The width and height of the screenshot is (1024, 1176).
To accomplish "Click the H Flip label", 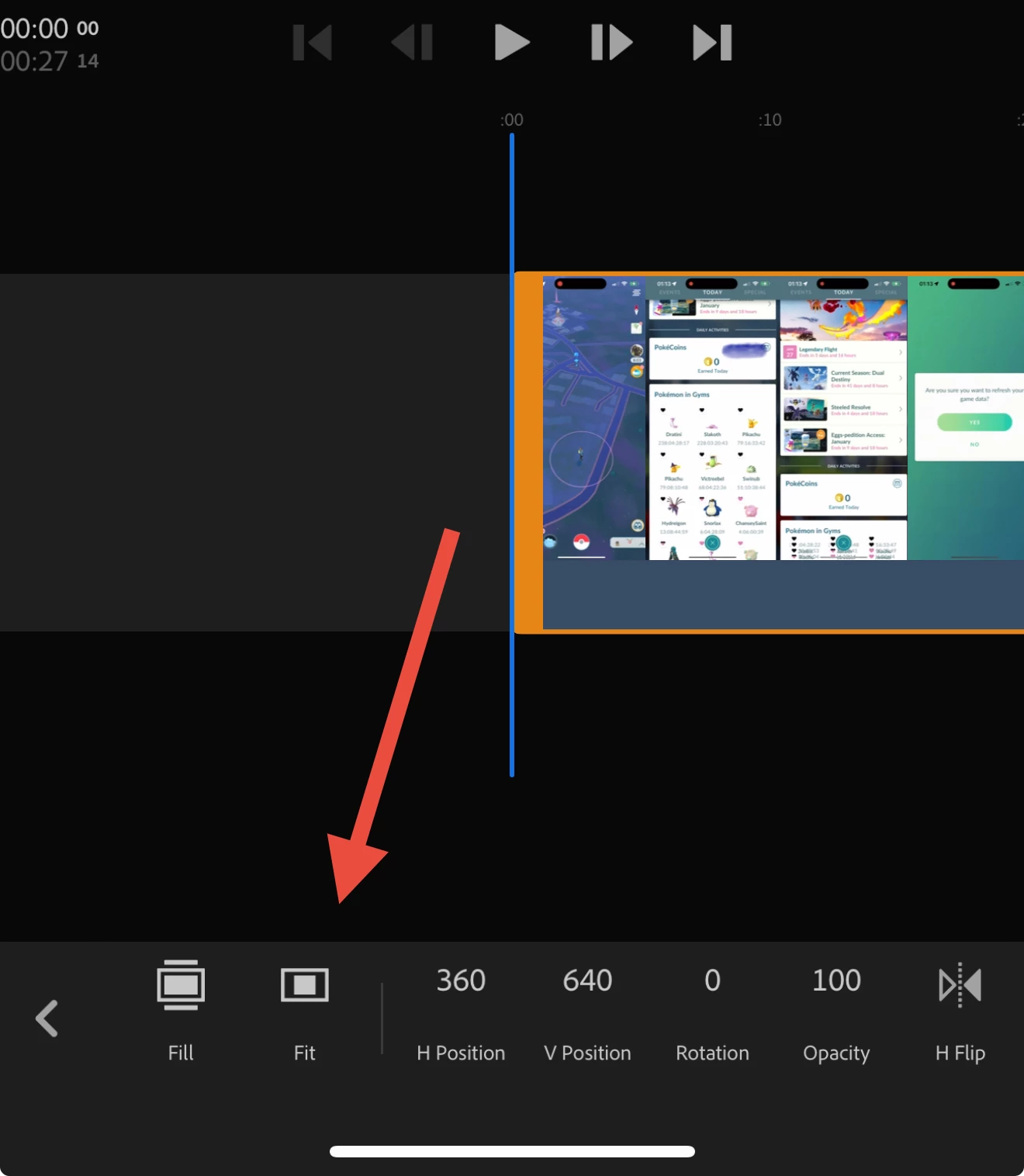I will (960, 1053).
